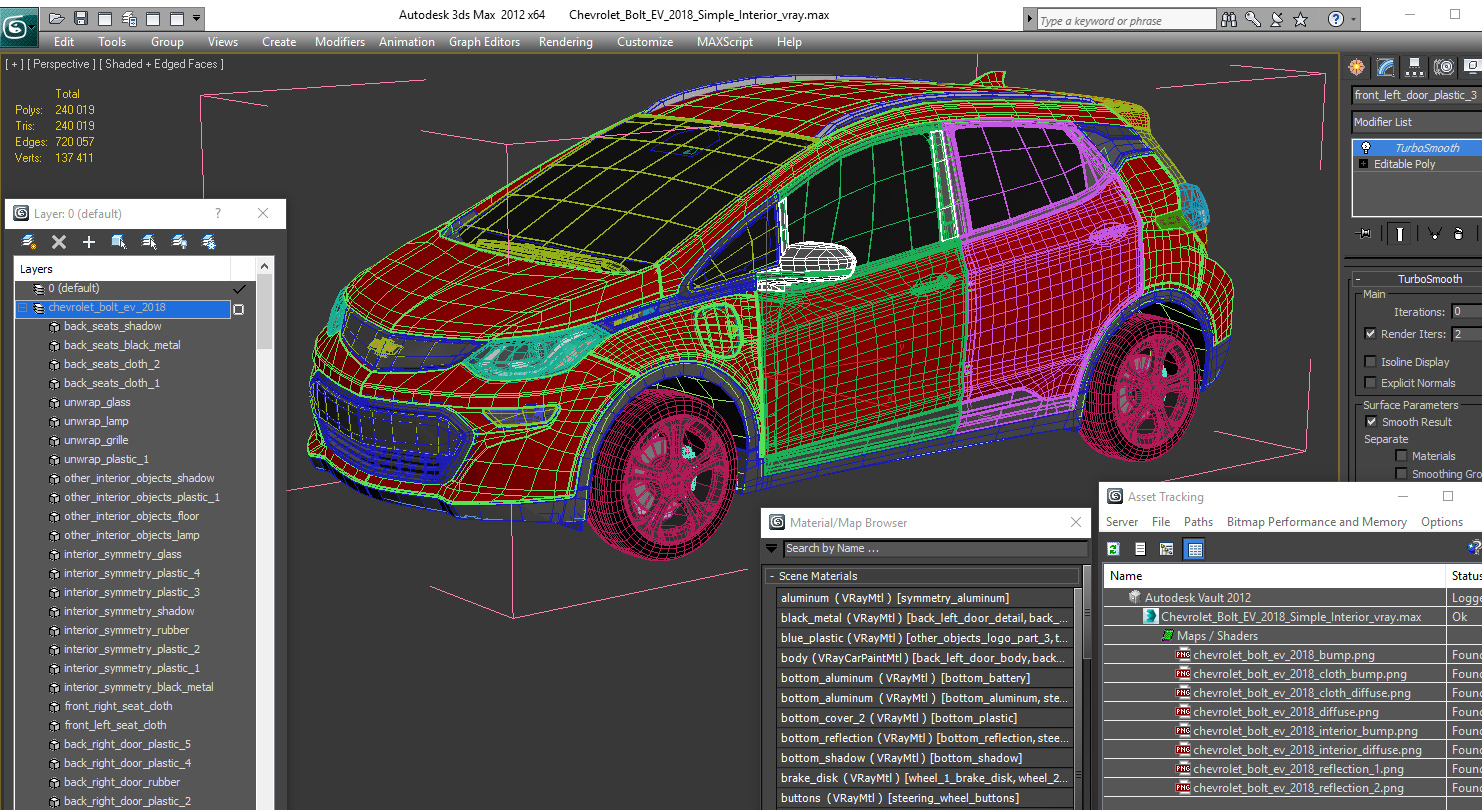Click the binoculars search icon

(x=1228, y=19)
